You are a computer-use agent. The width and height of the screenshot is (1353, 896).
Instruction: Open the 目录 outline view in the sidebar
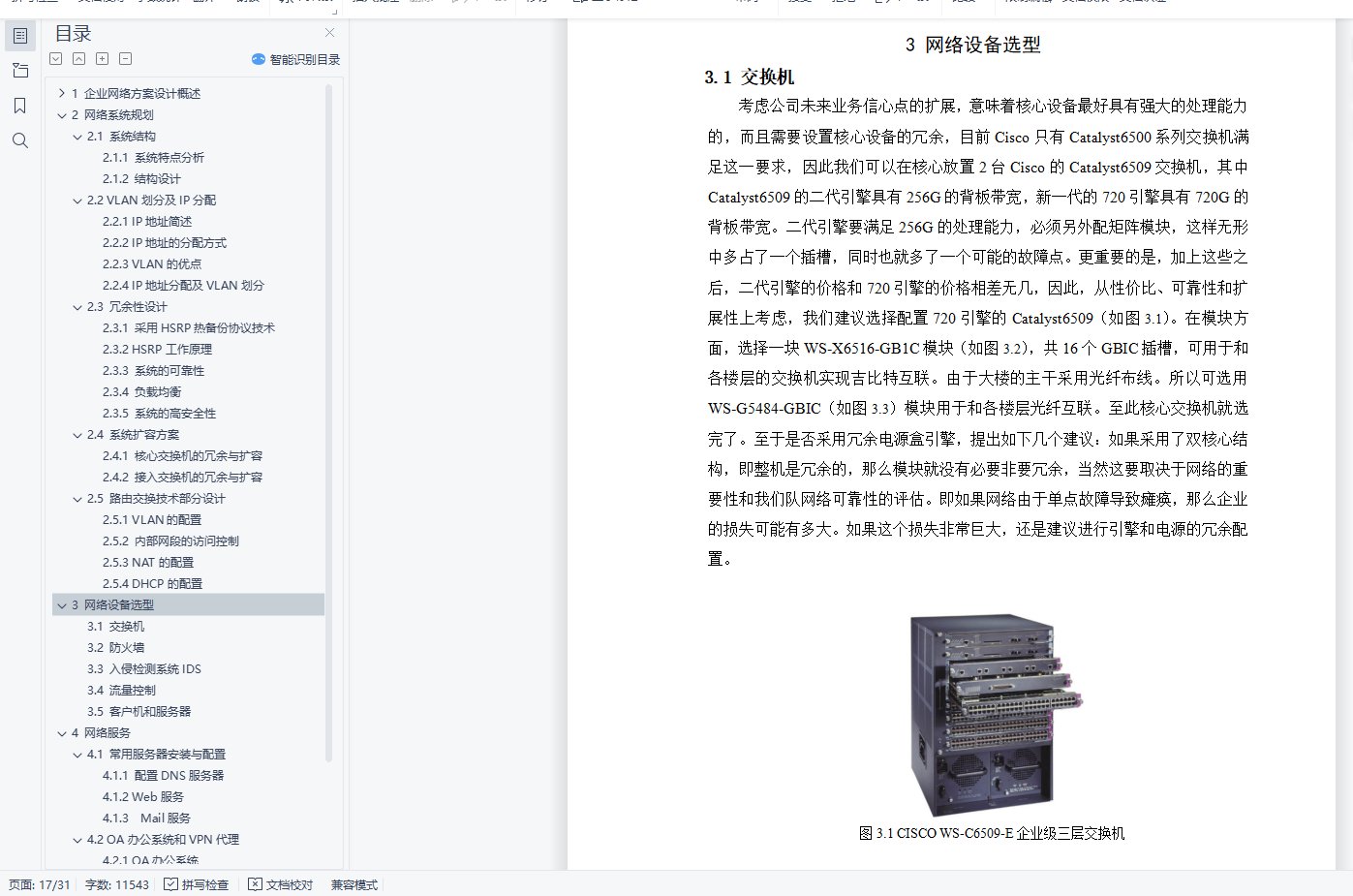(20, 36)
